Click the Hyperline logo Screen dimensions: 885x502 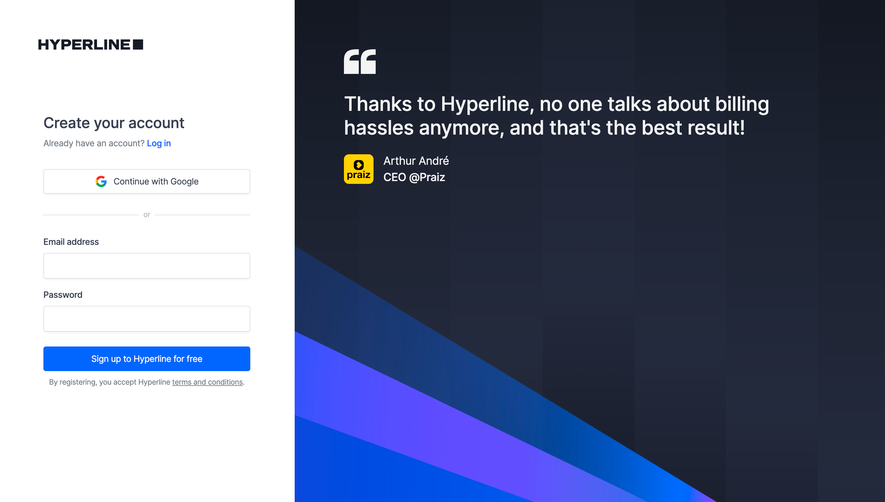(90, 45)
